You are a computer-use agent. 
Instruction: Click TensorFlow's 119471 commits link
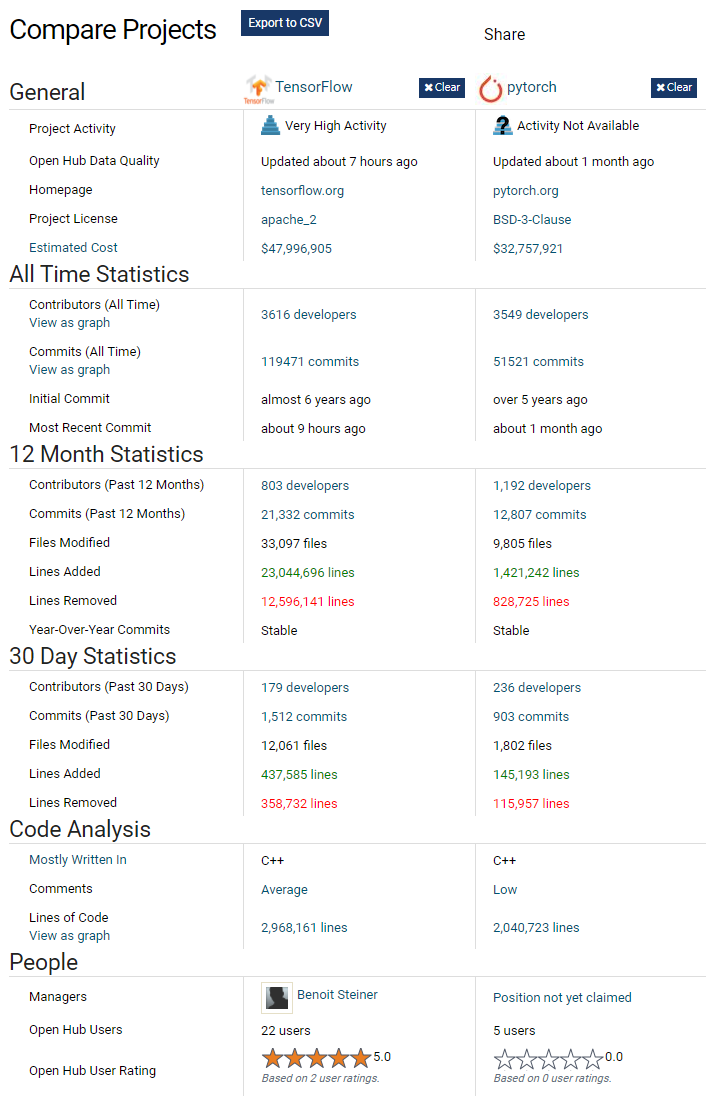pyautogui.click(x=310, y=362)
